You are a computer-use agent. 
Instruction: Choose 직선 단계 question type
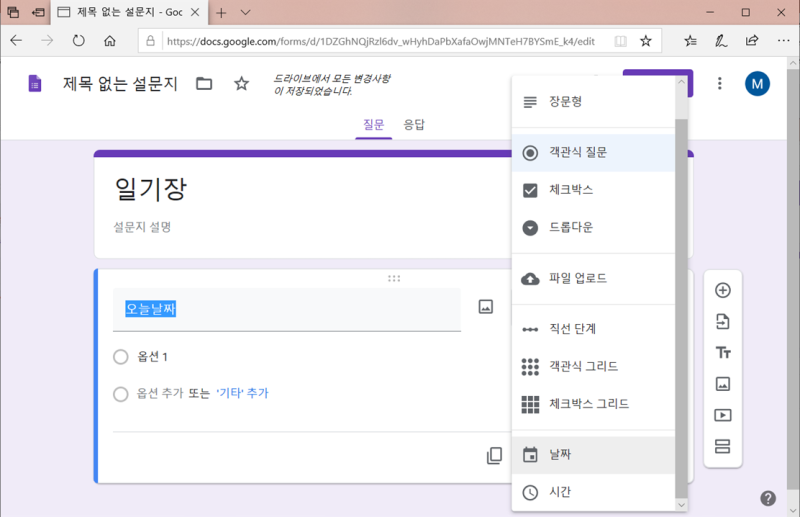[x=593, y=329]
